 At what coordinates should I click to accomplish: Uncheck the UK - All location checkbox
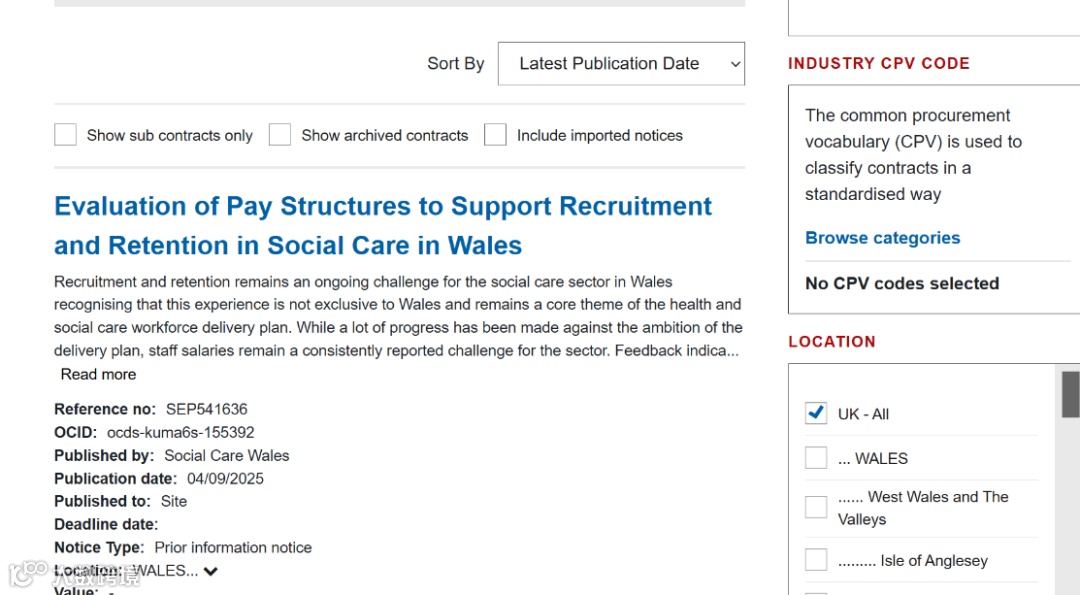coord(816,413)
